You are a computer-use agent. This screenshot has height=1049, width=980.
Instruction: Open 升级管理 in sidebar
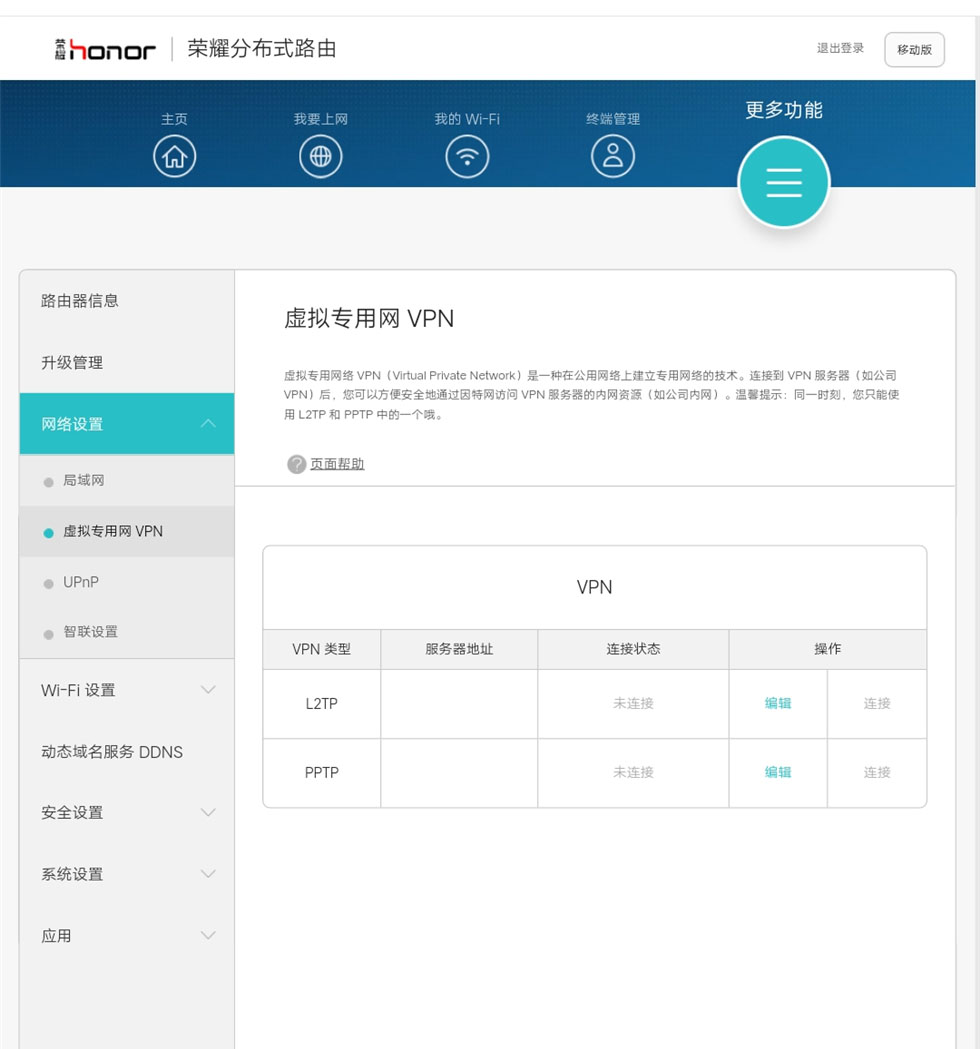coord(72,363)
